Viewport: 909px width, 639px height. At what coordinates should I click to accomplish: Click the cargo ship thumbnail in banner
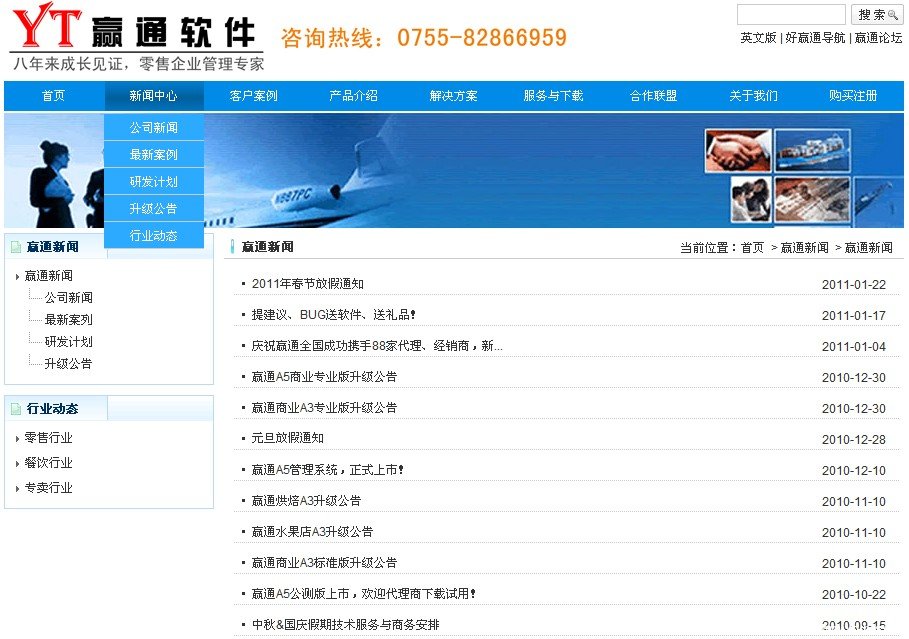pos(812,151)
